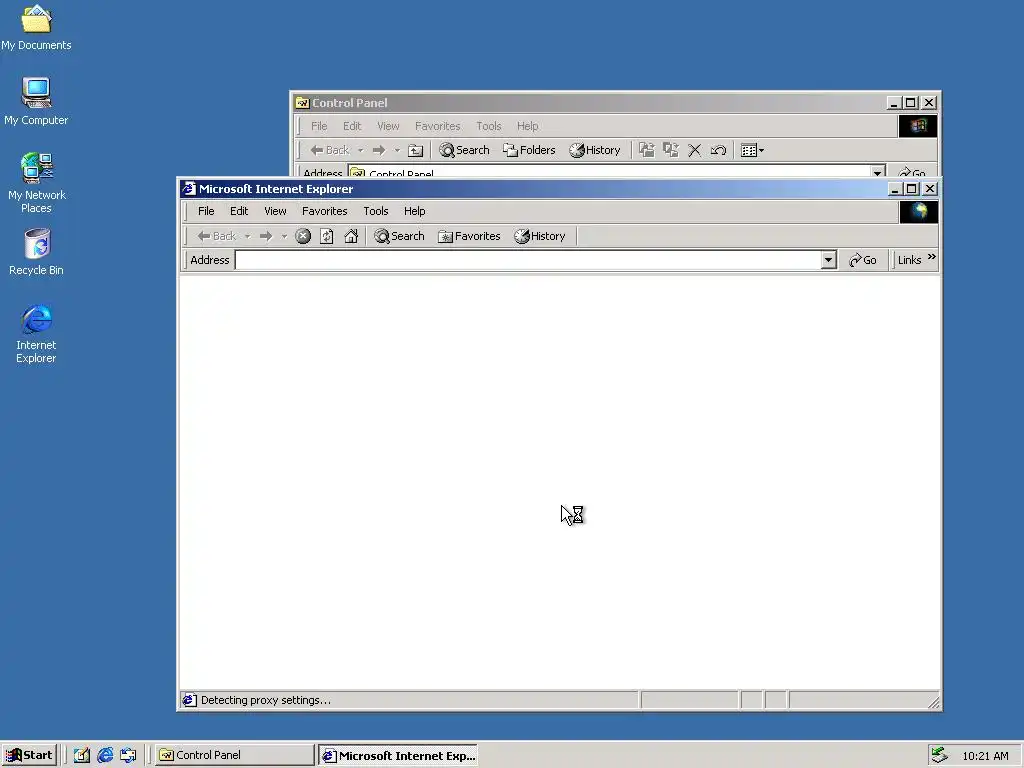
Task: Open Address bar dropdown in Internet Explorer
Action: [828, 260]
